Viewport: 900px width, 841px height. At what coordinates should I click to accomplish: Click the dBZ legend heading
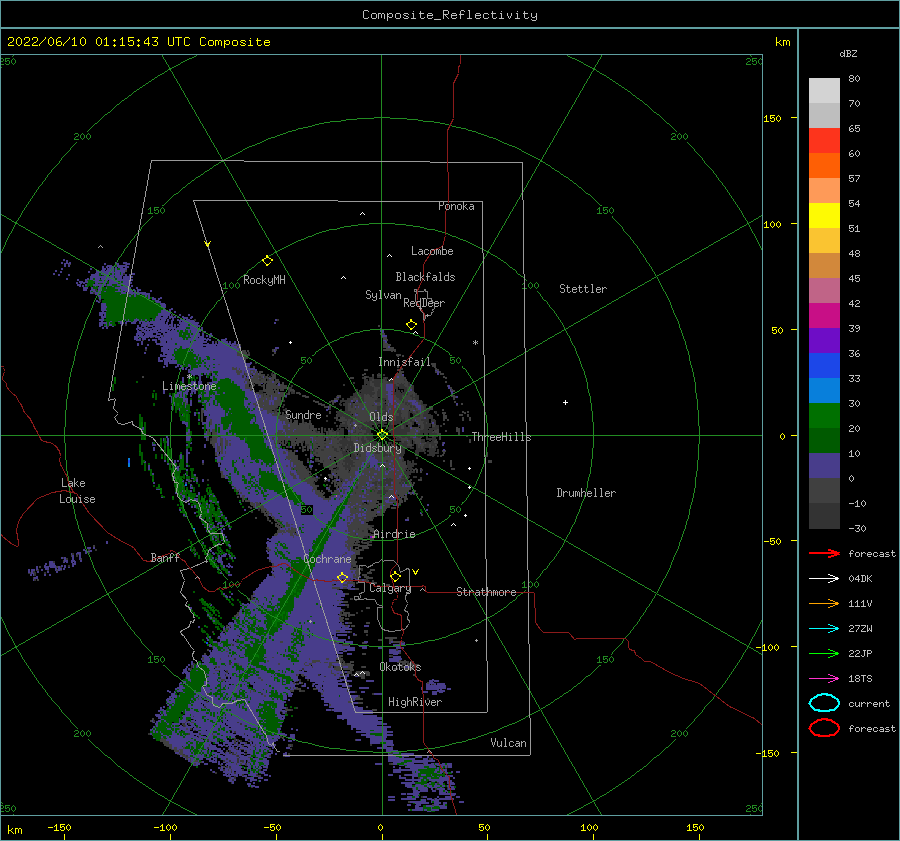point(848,53)
